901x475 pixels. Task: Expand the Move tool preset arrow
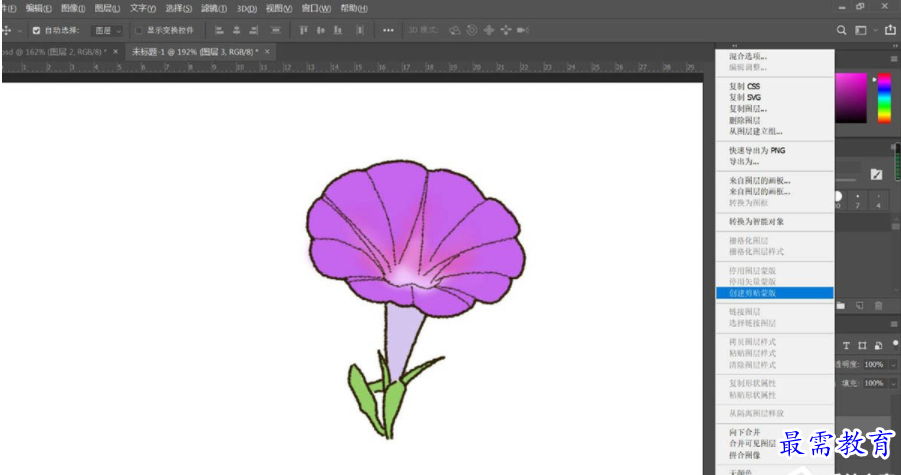[x=20, y=30]
